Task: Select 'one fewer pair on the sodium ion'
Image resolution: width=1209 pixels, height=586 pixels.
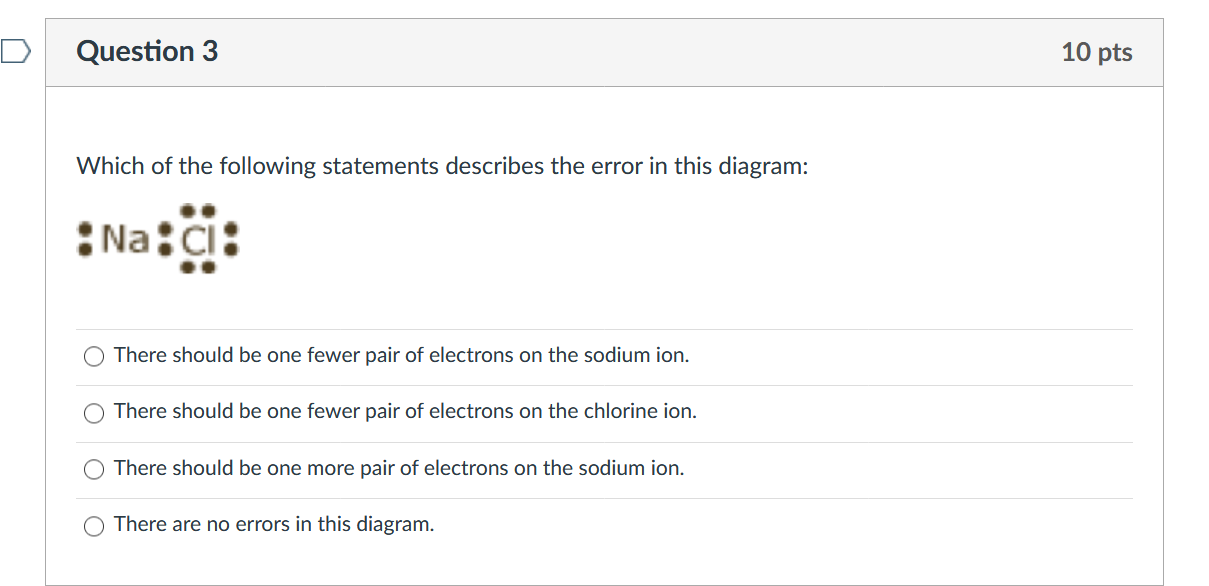Action: pos(94,356)
